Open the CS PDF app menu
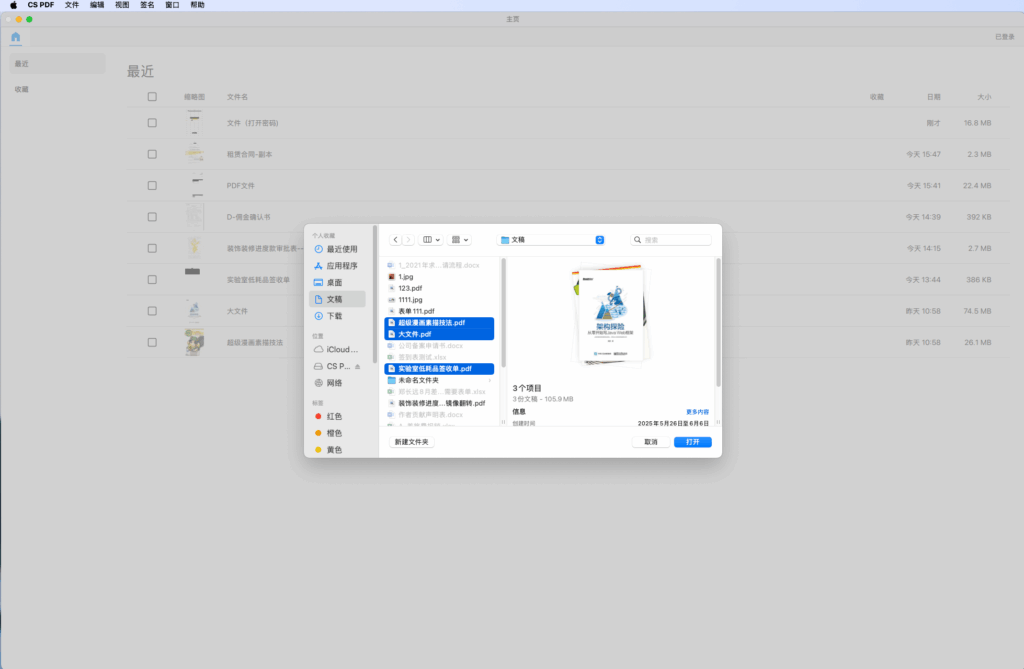This screenshot has height=669, width=1024. pos(40,5)
